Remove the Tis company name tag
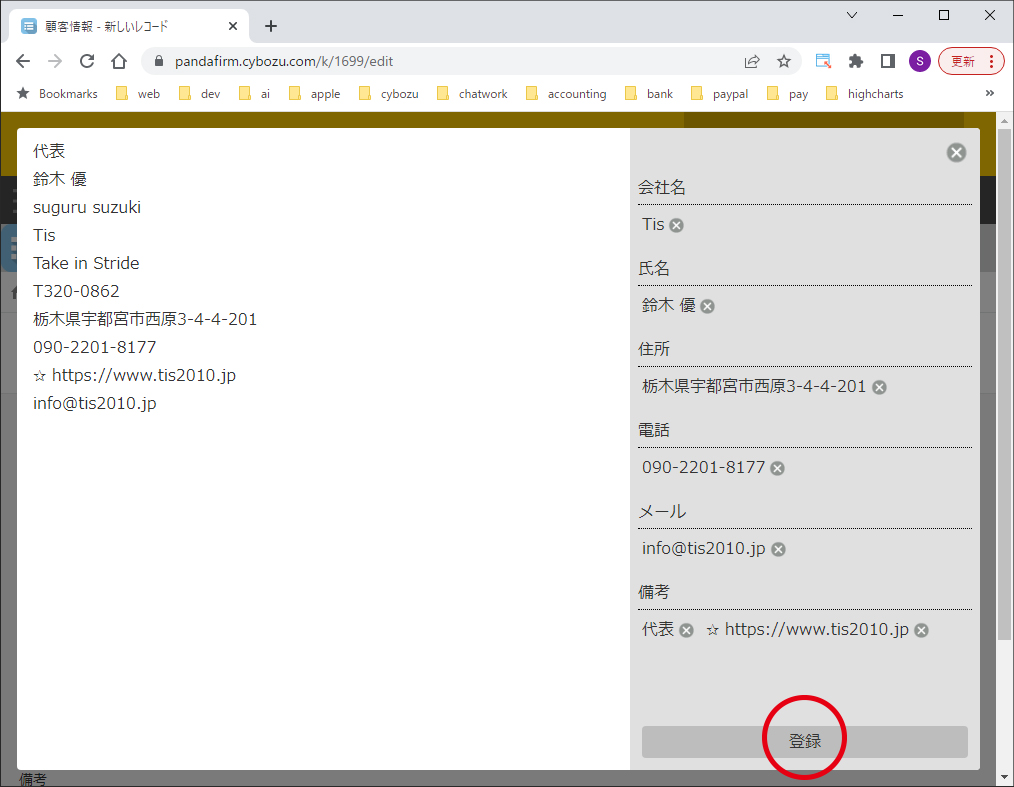This screenshot has height=787, width=1014. pos(676,226)
